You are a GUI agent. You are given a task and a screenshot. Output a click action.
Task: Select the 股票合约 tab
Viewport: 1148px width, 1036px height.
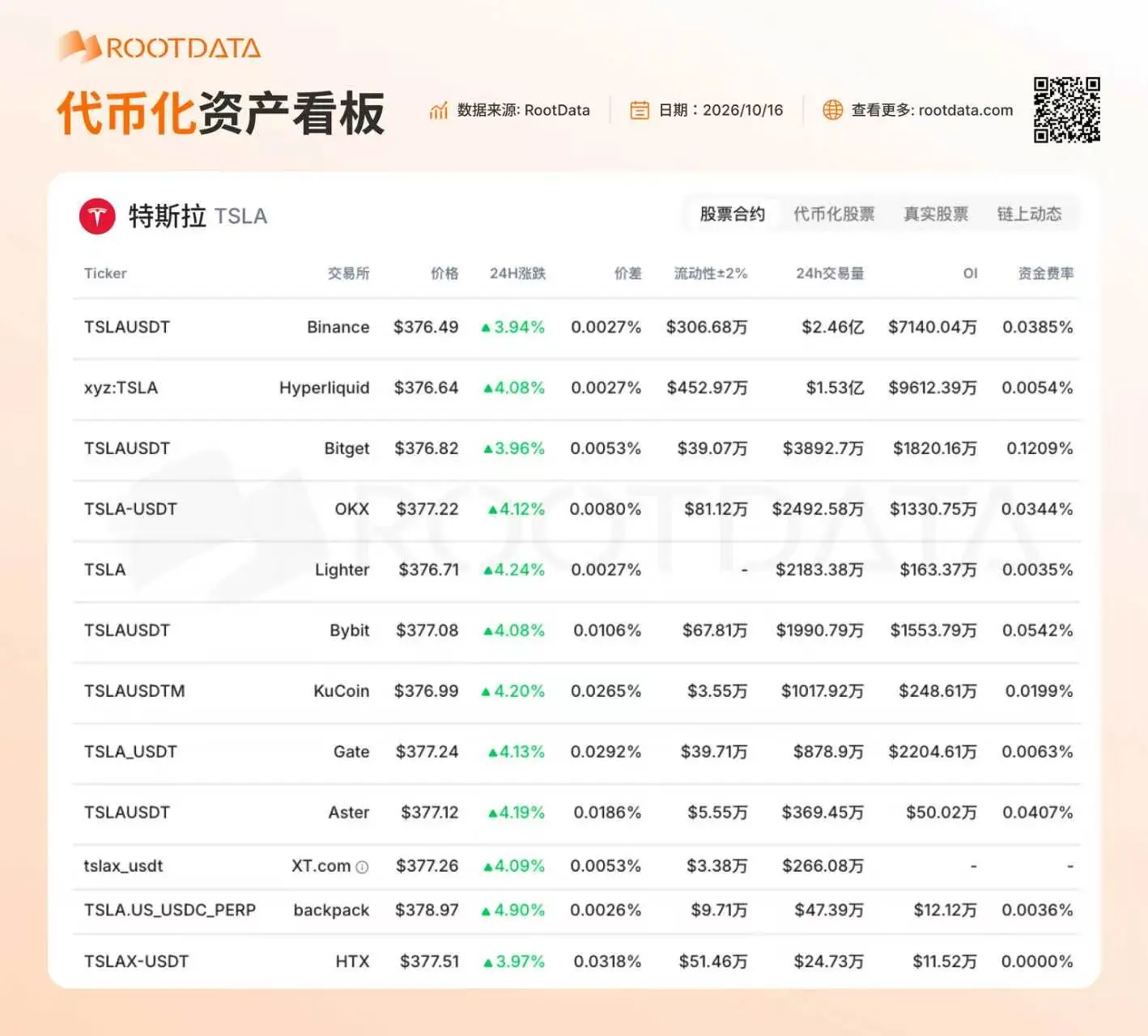pos(732,214)
